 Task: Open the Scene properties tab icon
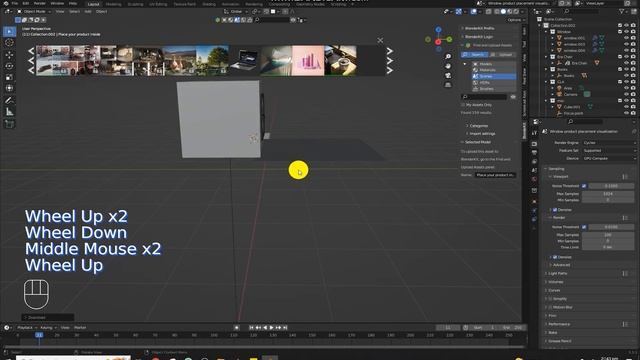coord(534,171)
